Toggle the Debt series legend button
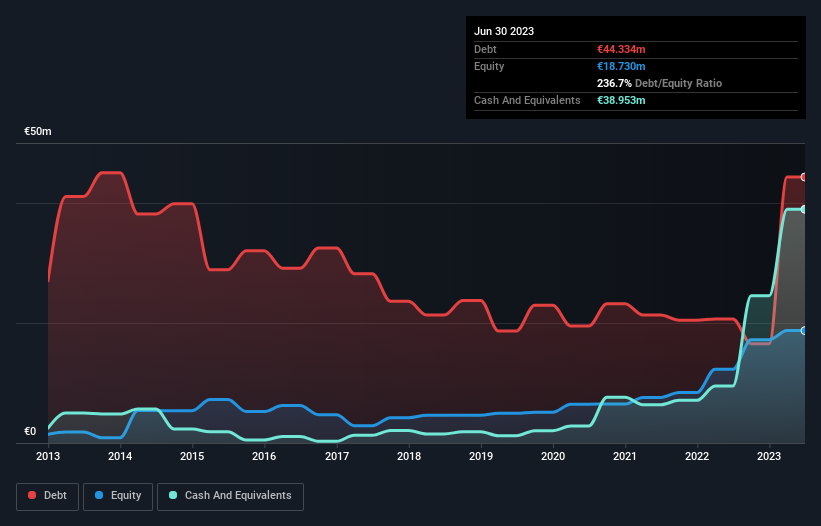 coord(48,496)
